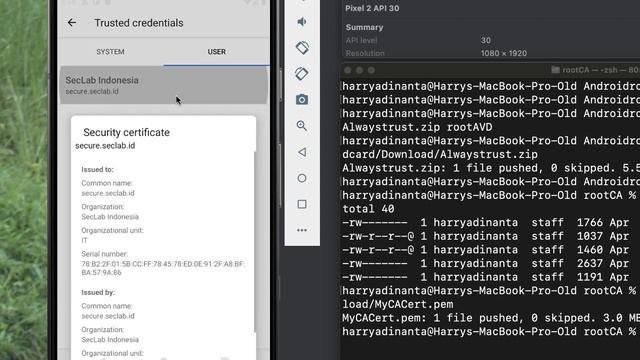This screenshot has width=640, height=360.
Task: Click terminal line 'Alwaystrust.zip rootAVD'
Action: (x=417, y=127)
